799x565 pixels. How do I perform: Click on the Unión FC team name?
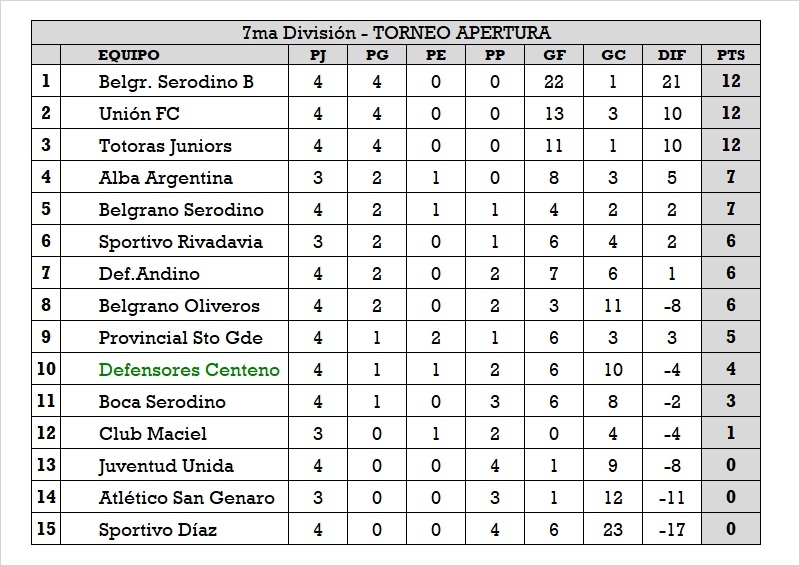(x=139, y=114)
